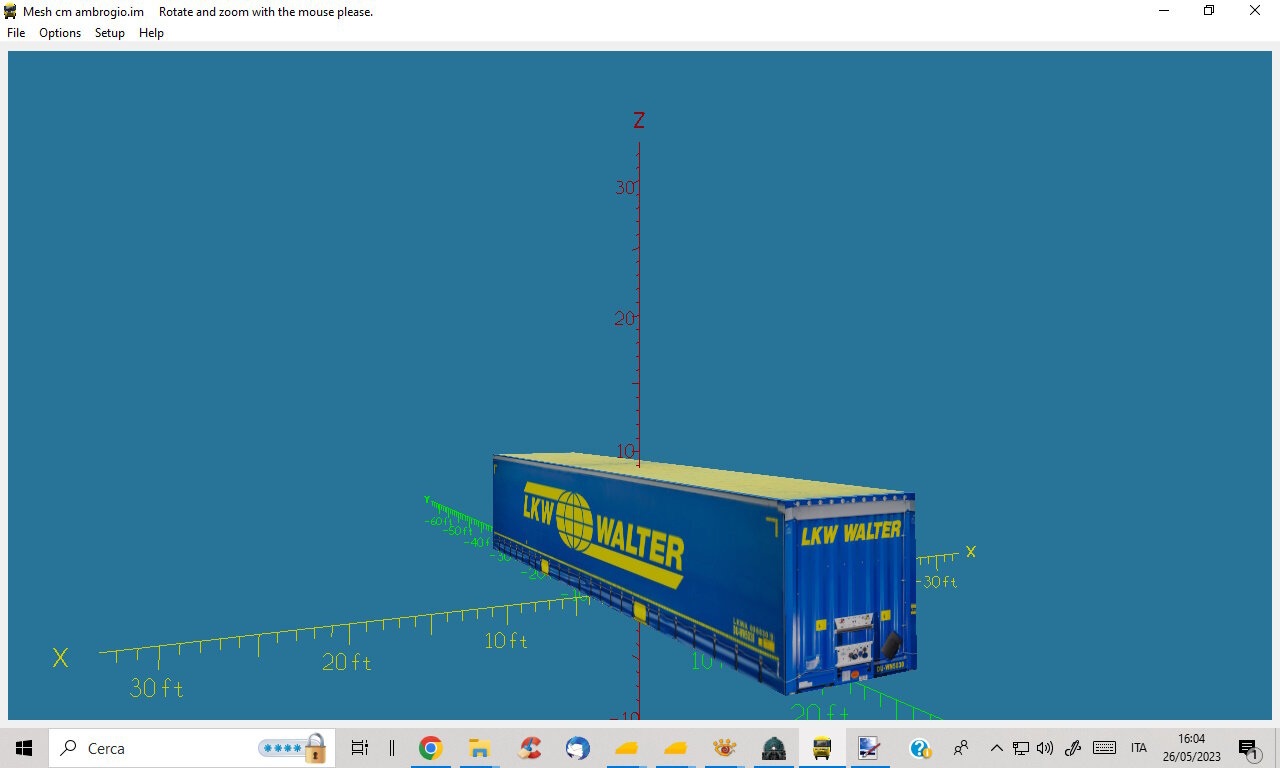
Task: Open the People icon in taskbar
Action: click(x=961, y=748)
